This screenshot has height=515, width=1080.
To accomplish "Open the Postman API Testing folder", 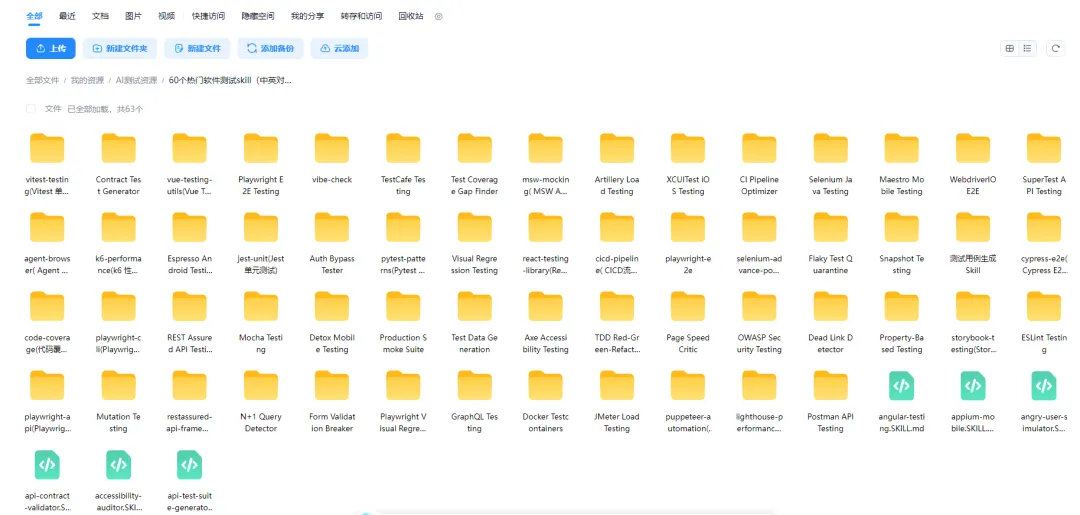I will 831,386.
